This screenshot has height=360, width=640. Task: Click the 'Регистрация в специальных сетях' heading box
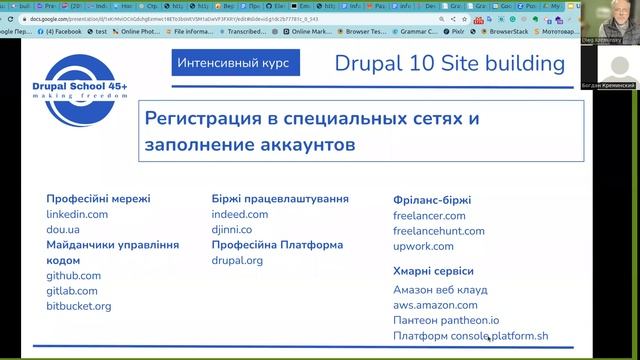tap(361, 131)
